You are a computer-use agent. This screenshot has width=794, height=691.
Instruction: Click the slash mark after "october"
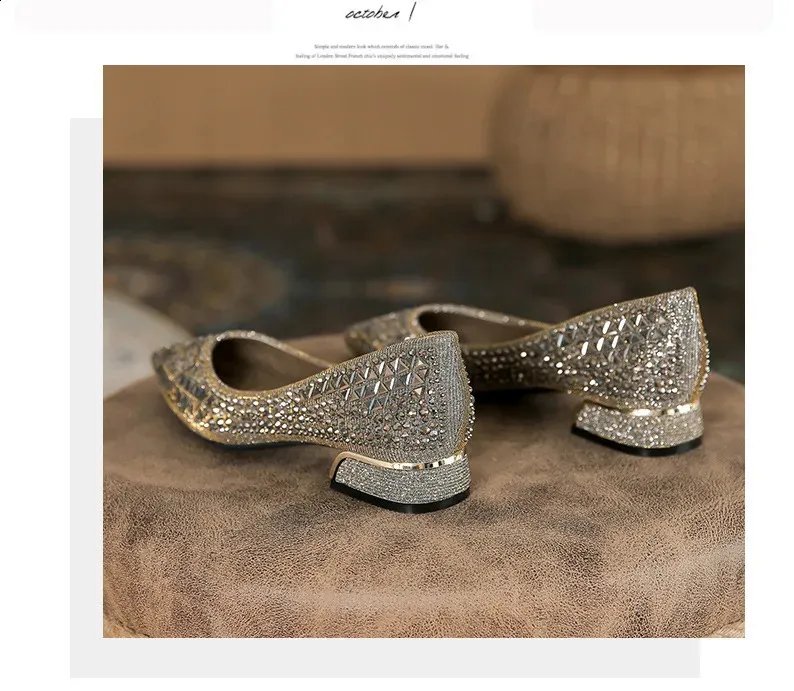point(411,11)
